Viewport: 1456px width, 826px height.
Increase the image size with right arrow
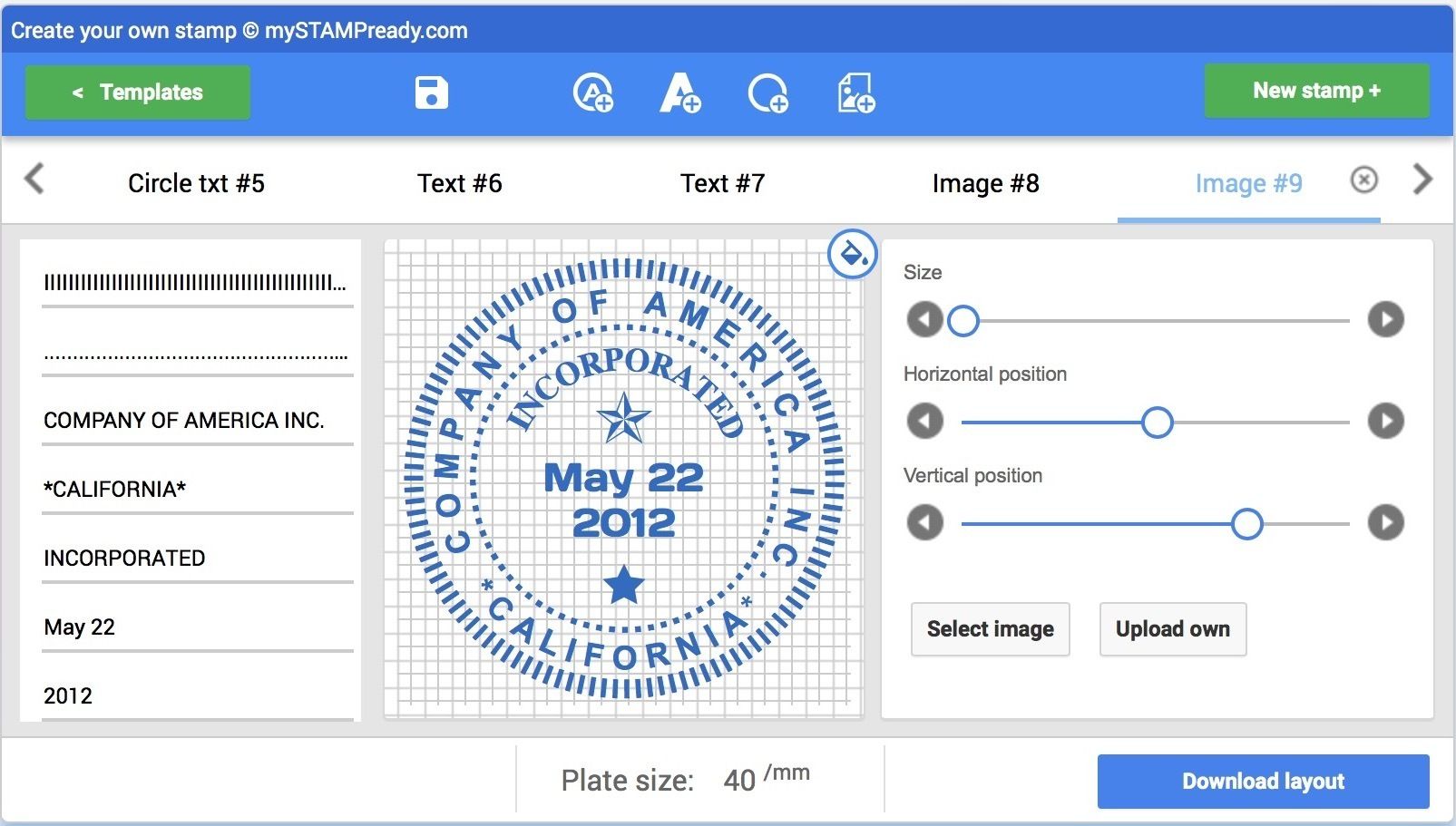tap(1385, 319)
